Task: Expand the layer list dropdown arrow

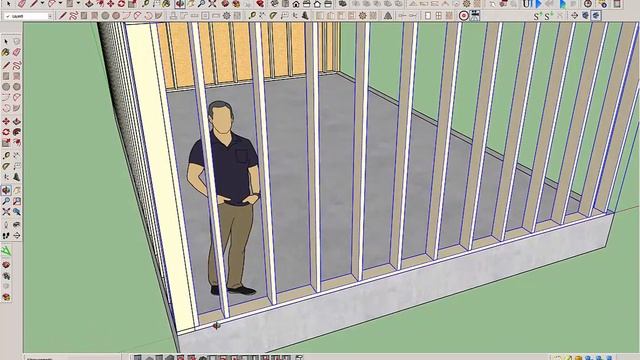Action: pyautogui.click(x=50, y=16)
